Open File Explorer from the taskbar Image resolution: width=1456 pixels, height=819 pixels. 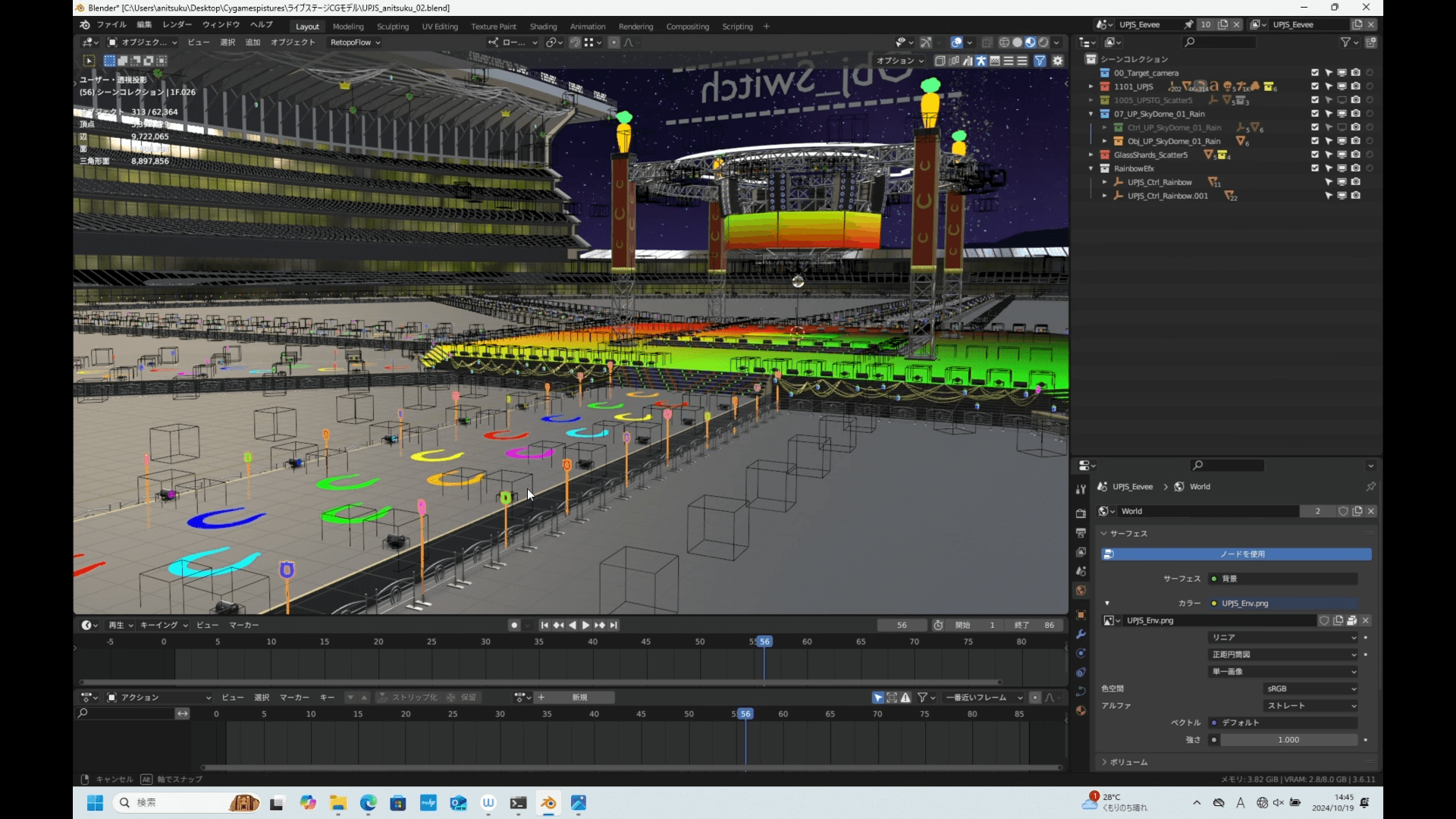pos(337,803)
